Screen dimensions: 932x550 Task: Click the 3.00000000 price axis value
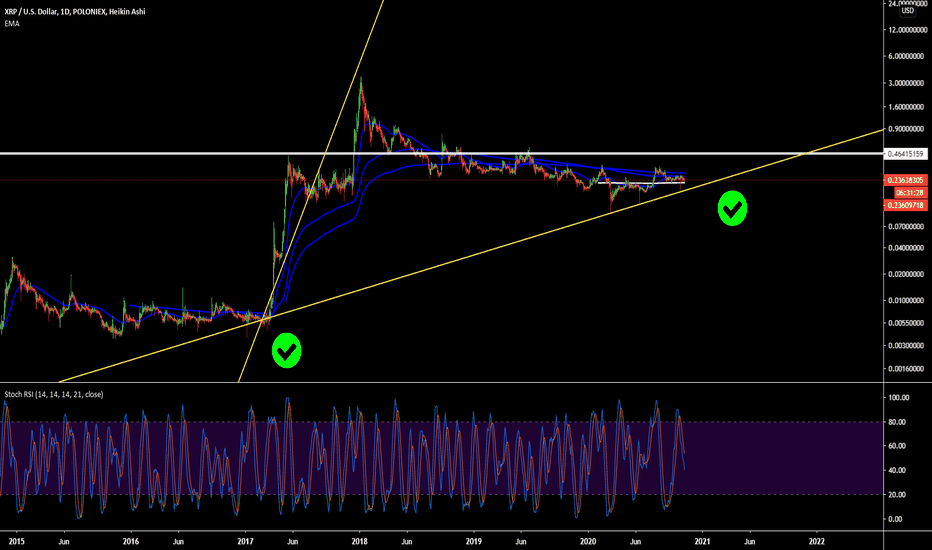(906, 83)
